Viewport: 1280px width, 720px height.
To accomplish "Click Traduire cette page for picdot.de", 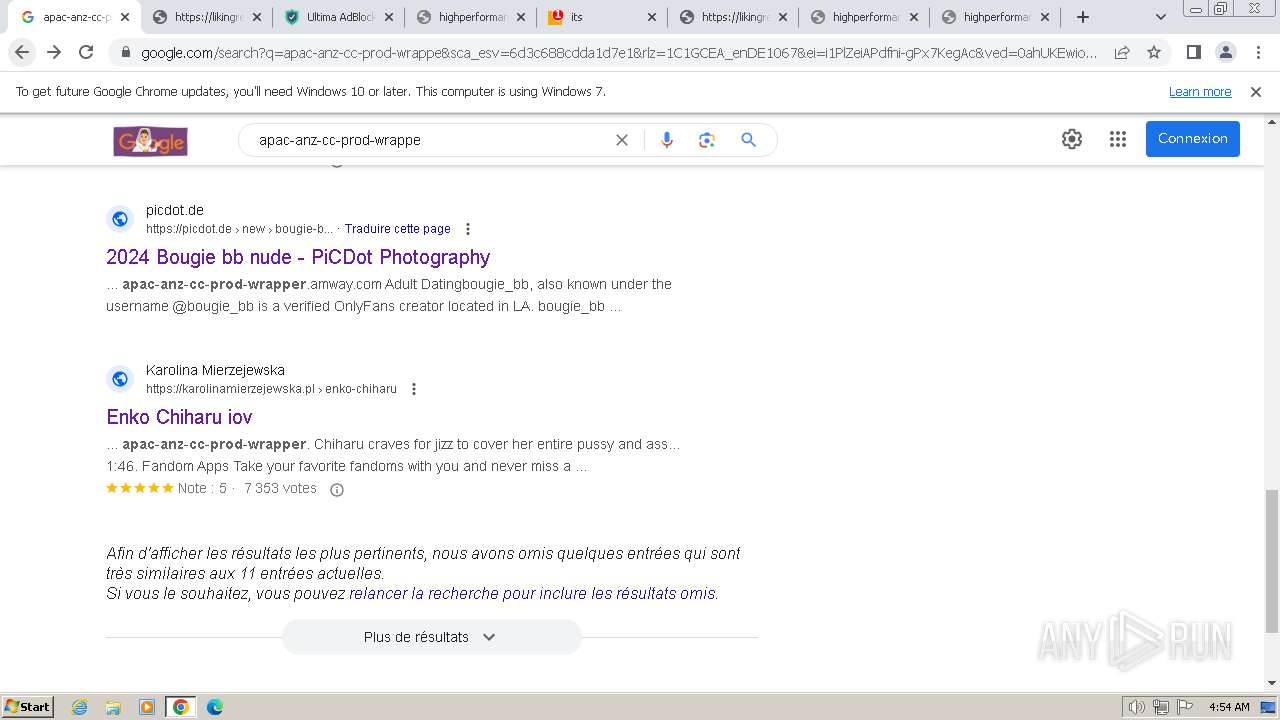I will click(x=398, y=229).
